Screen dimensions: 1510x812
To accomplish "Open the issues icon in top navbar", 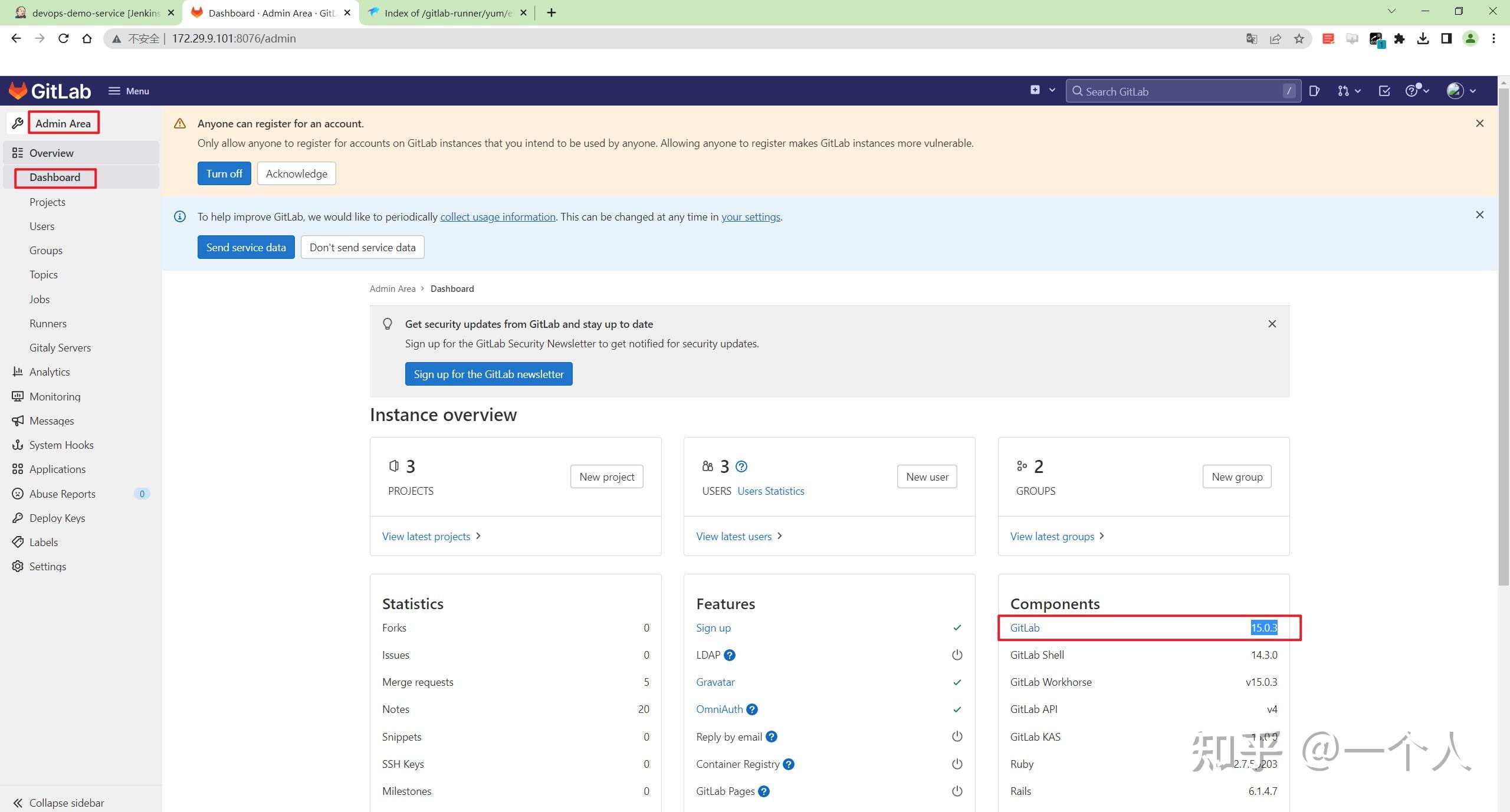I will 1314,91.
